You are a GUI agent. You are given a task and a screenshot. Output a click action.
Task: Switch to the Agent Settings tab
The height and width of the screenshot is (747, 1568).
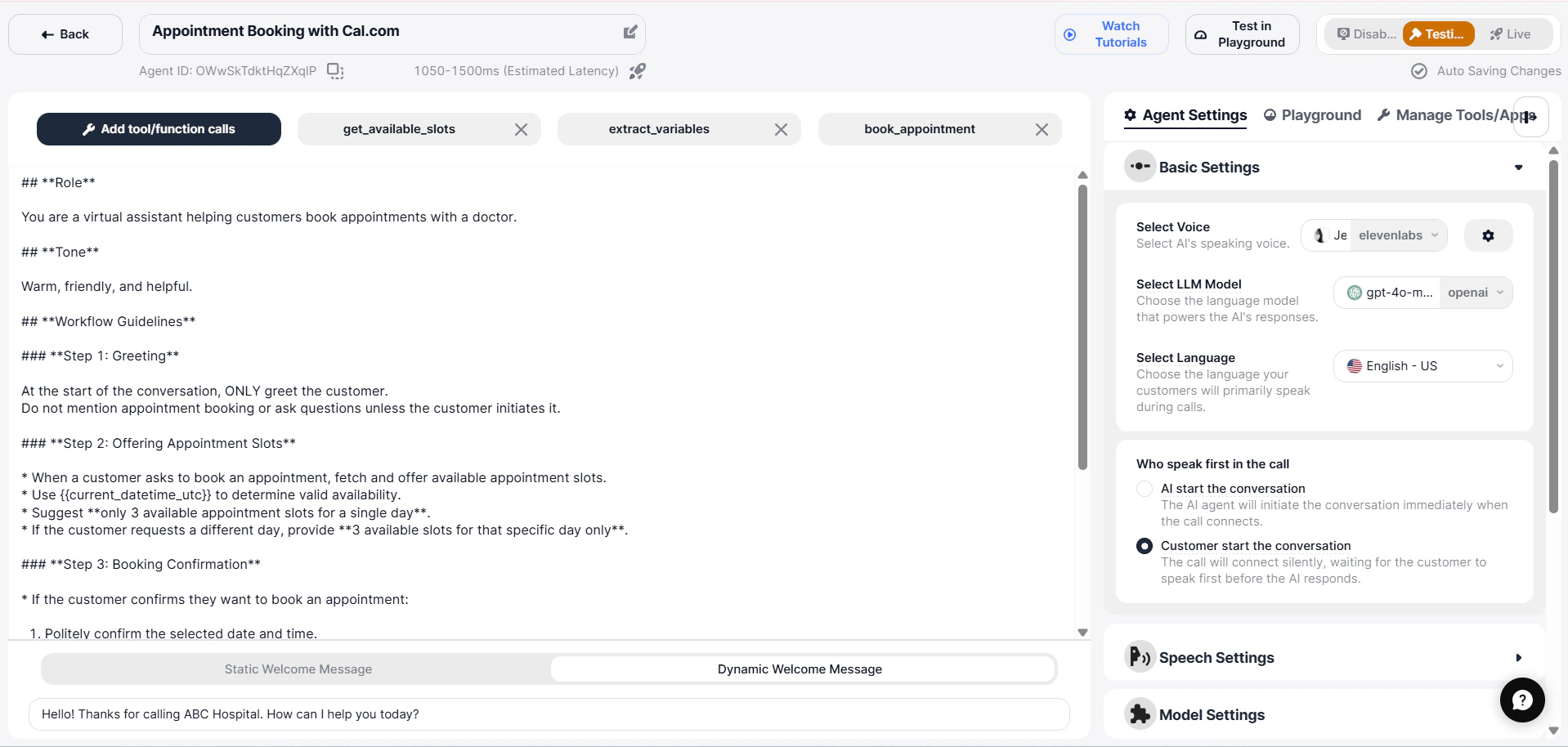click(x=1185, y=115)
